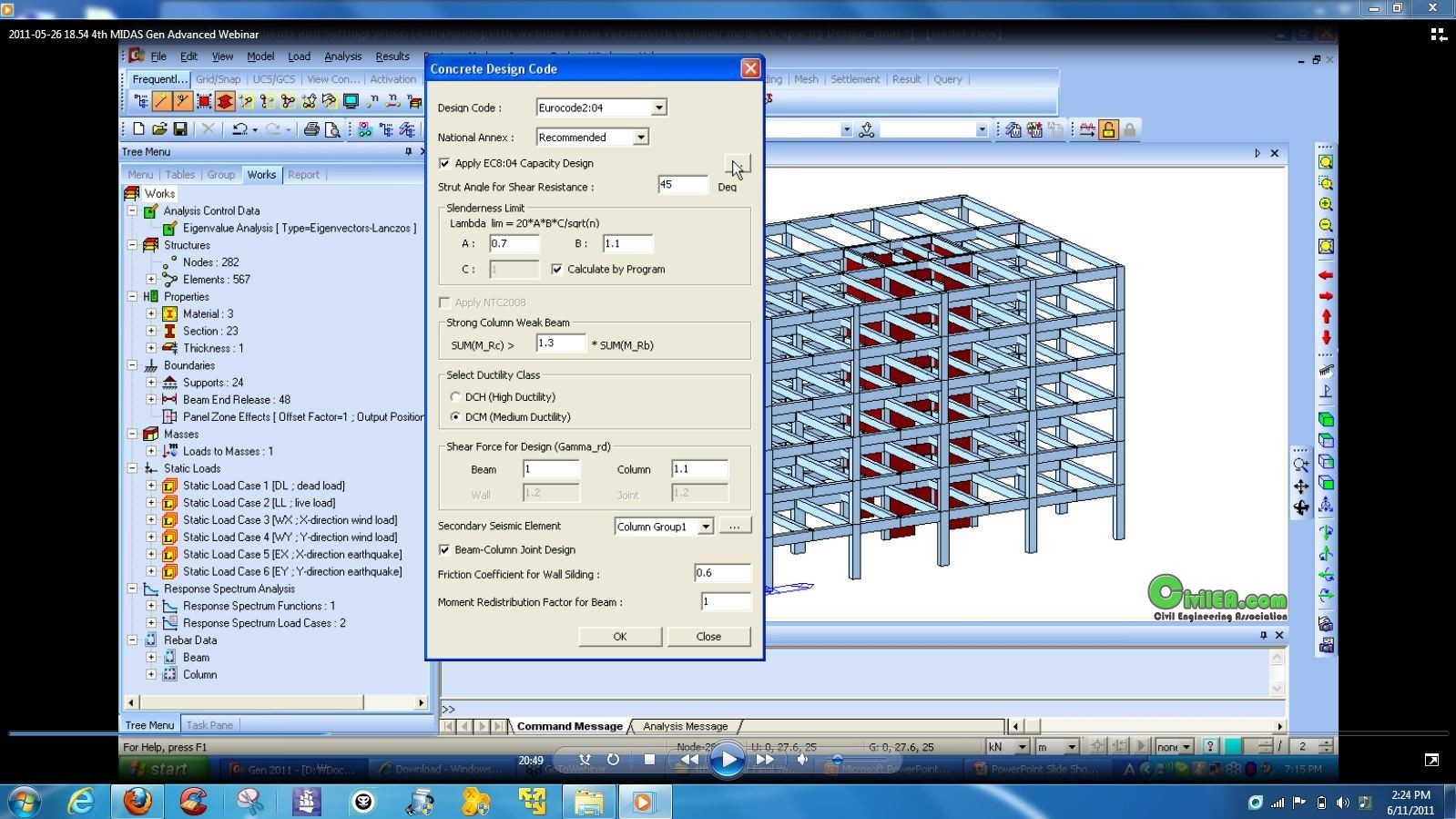
Task: Click the Zoom Out magnifier icon
Action: pos(1326,225)
